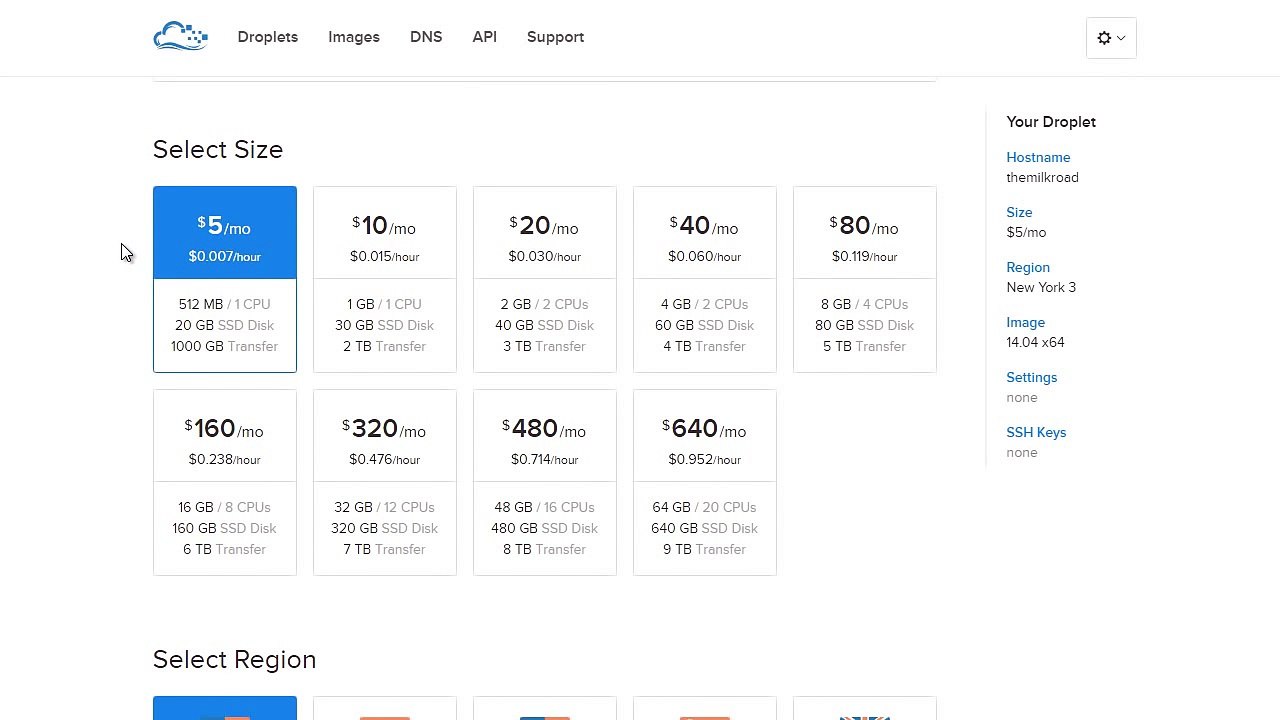Select the $160/mo 16 GB size
Image resolution: width=1280 pixels, height=720 pixels.
pyautogui.click(x=225, y=482)
